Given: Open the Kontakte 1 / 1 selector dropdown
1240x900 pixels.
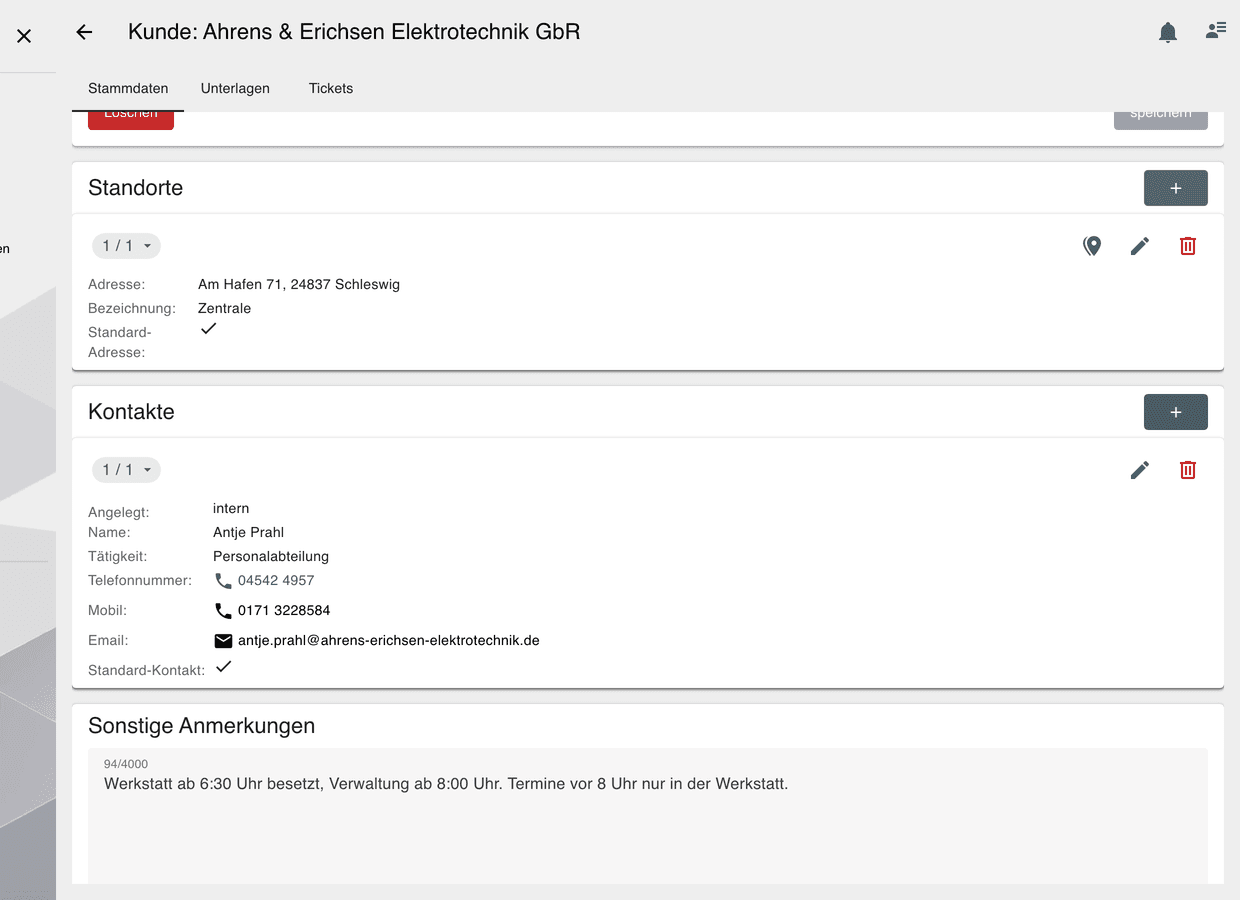Looking at the screenshot, I should [x=126, y=470].
